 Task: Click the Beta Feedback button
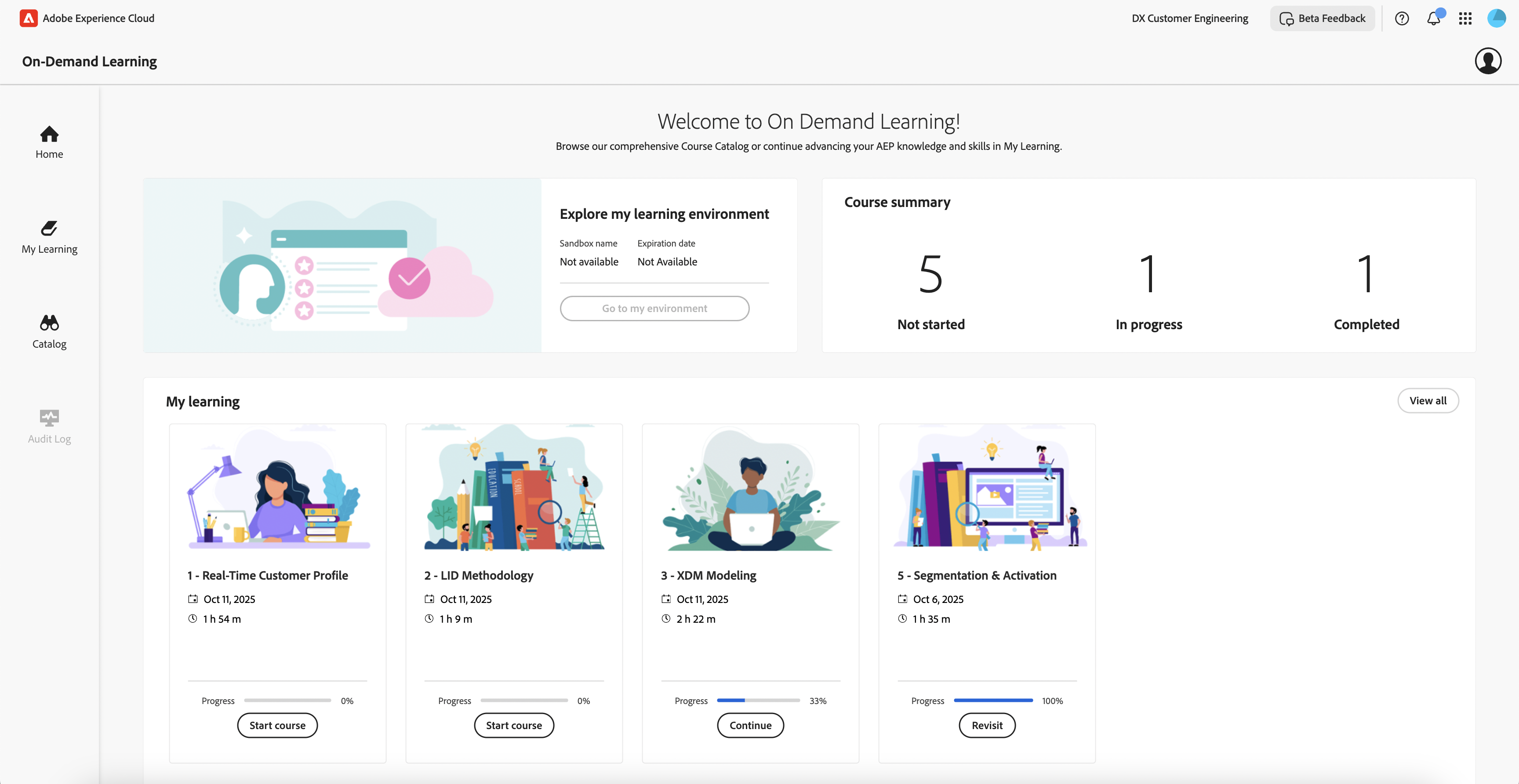click(x=1322, y=18)
